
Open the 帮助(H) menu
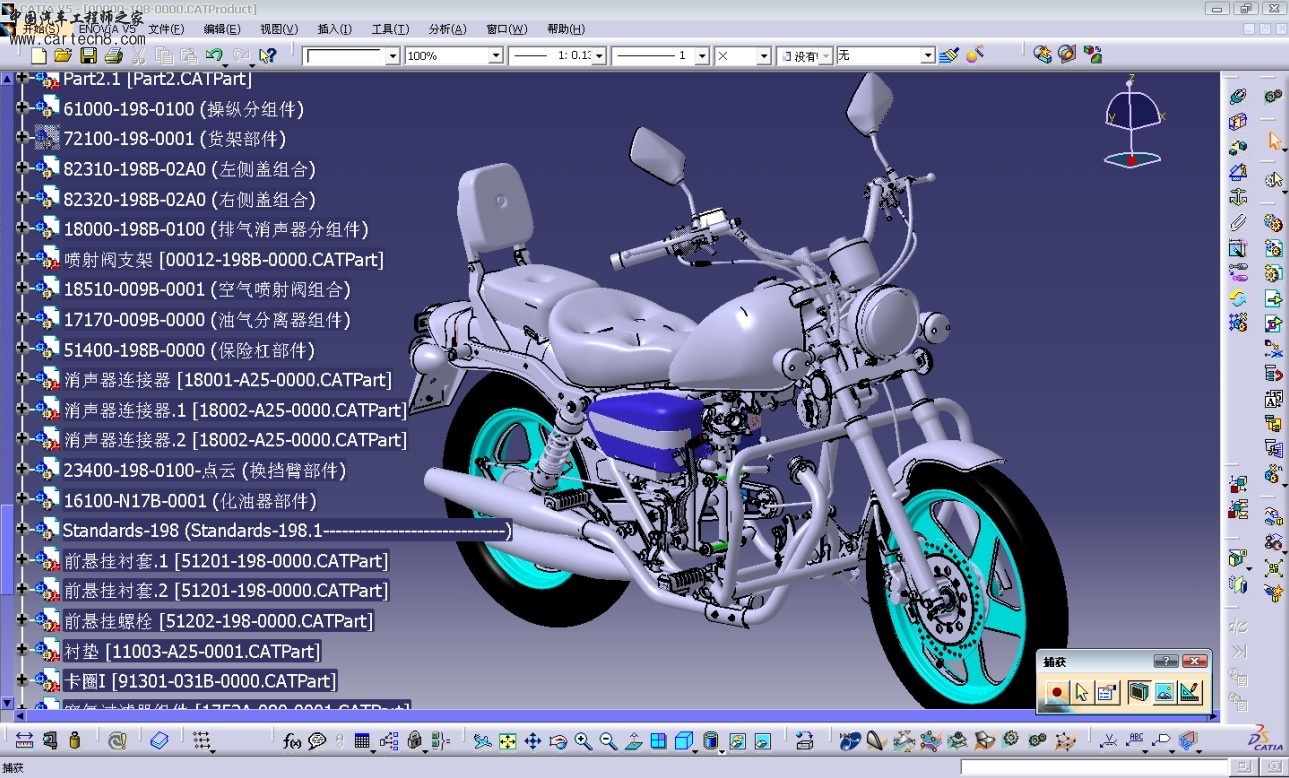pos(566,29)
